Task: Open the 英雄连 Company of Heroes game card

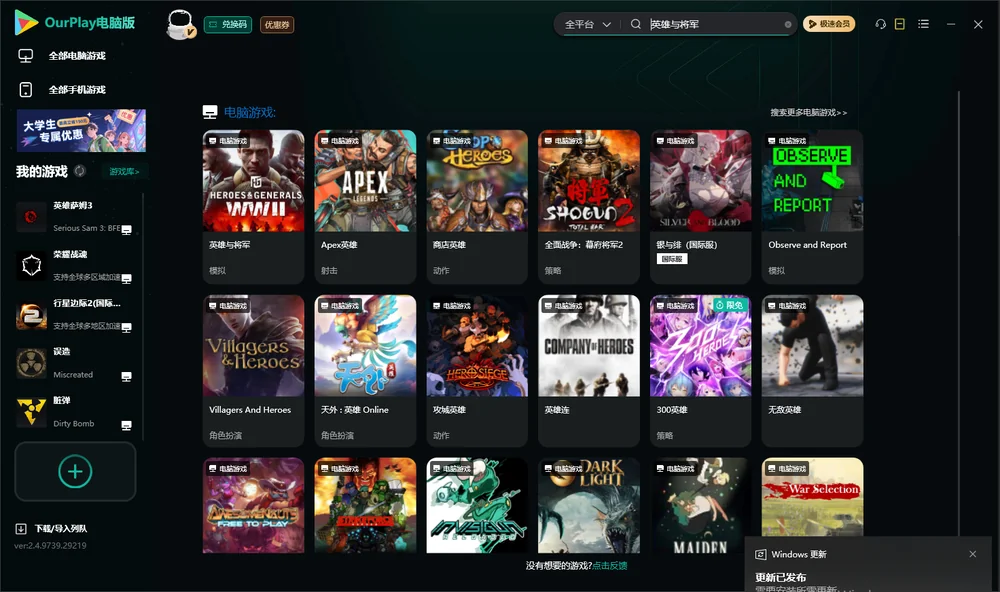Action: point(589,371)
